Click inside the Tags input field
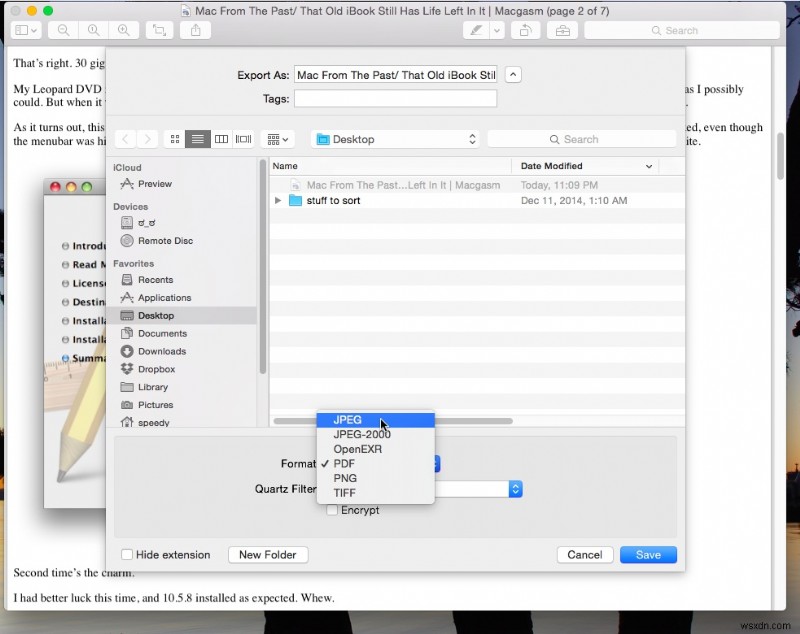The width and height of the screenshot is (800, 634). pyautogui.click(x=395, y=98)
